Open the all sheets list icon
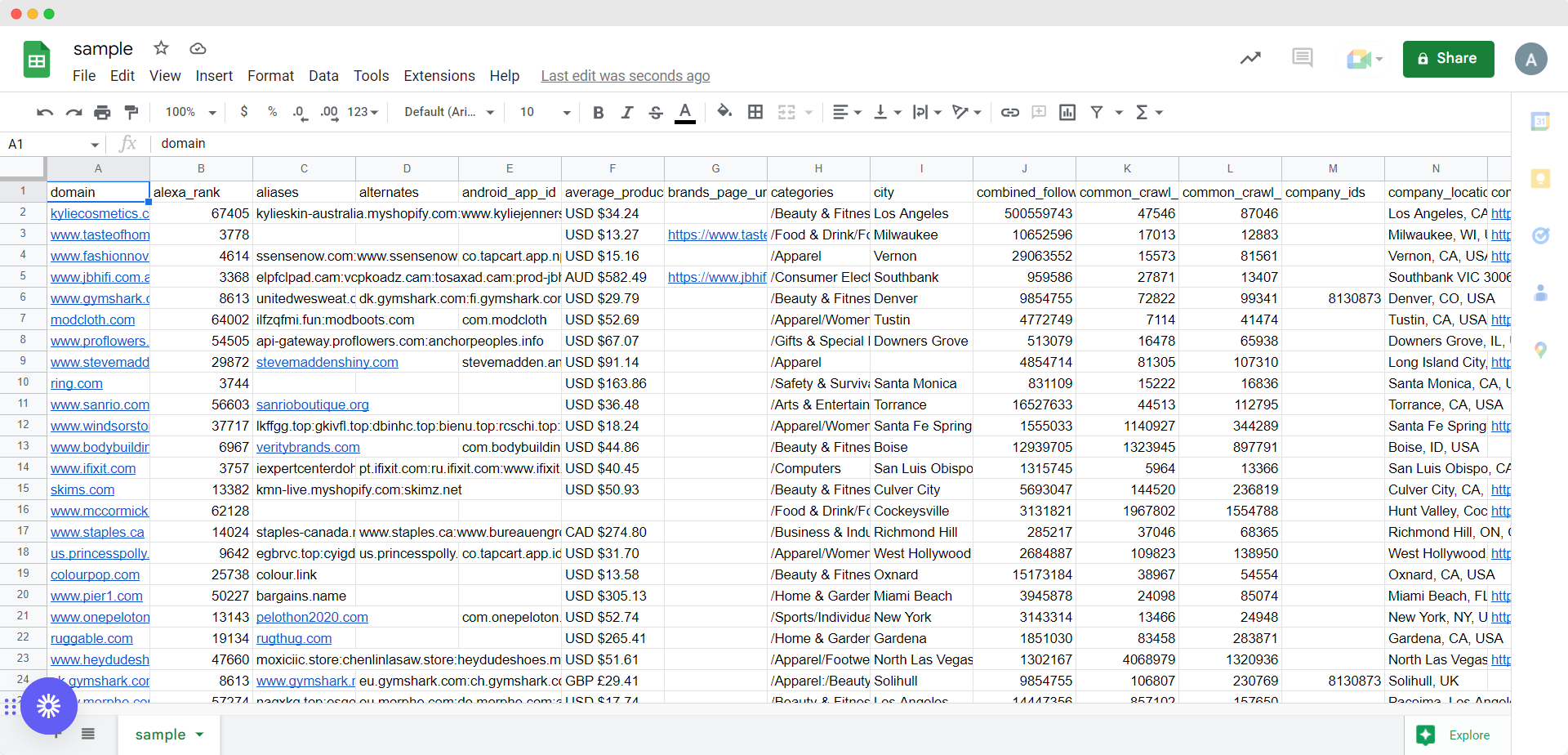 tap(88, 734)
